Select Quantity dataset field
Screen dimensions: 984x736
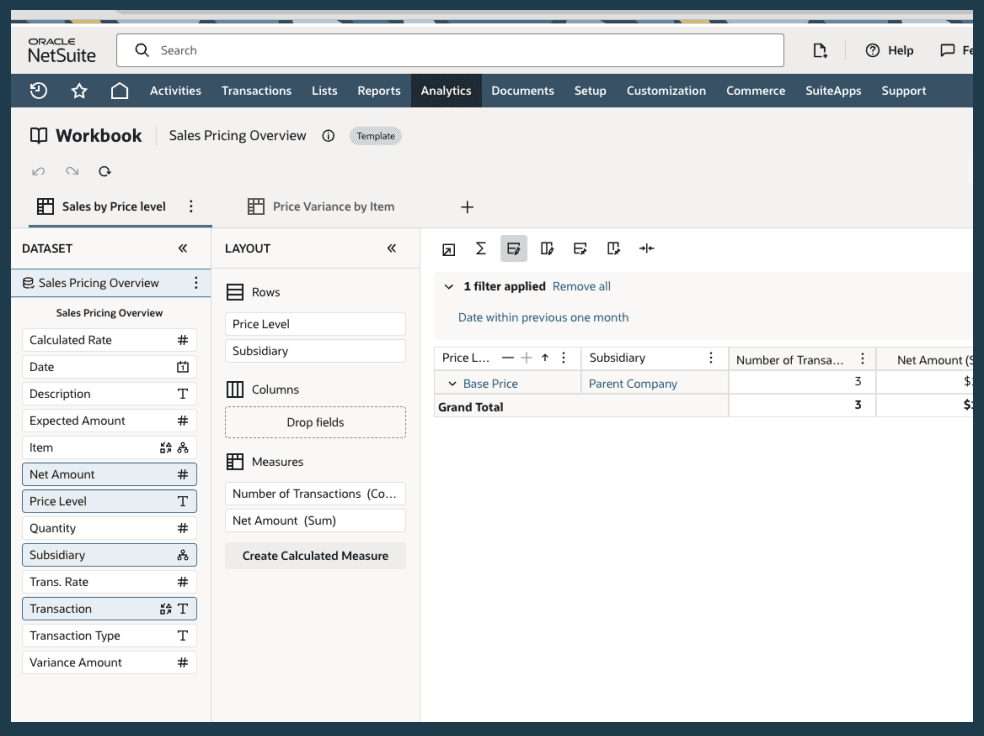[x=109, y=528]
